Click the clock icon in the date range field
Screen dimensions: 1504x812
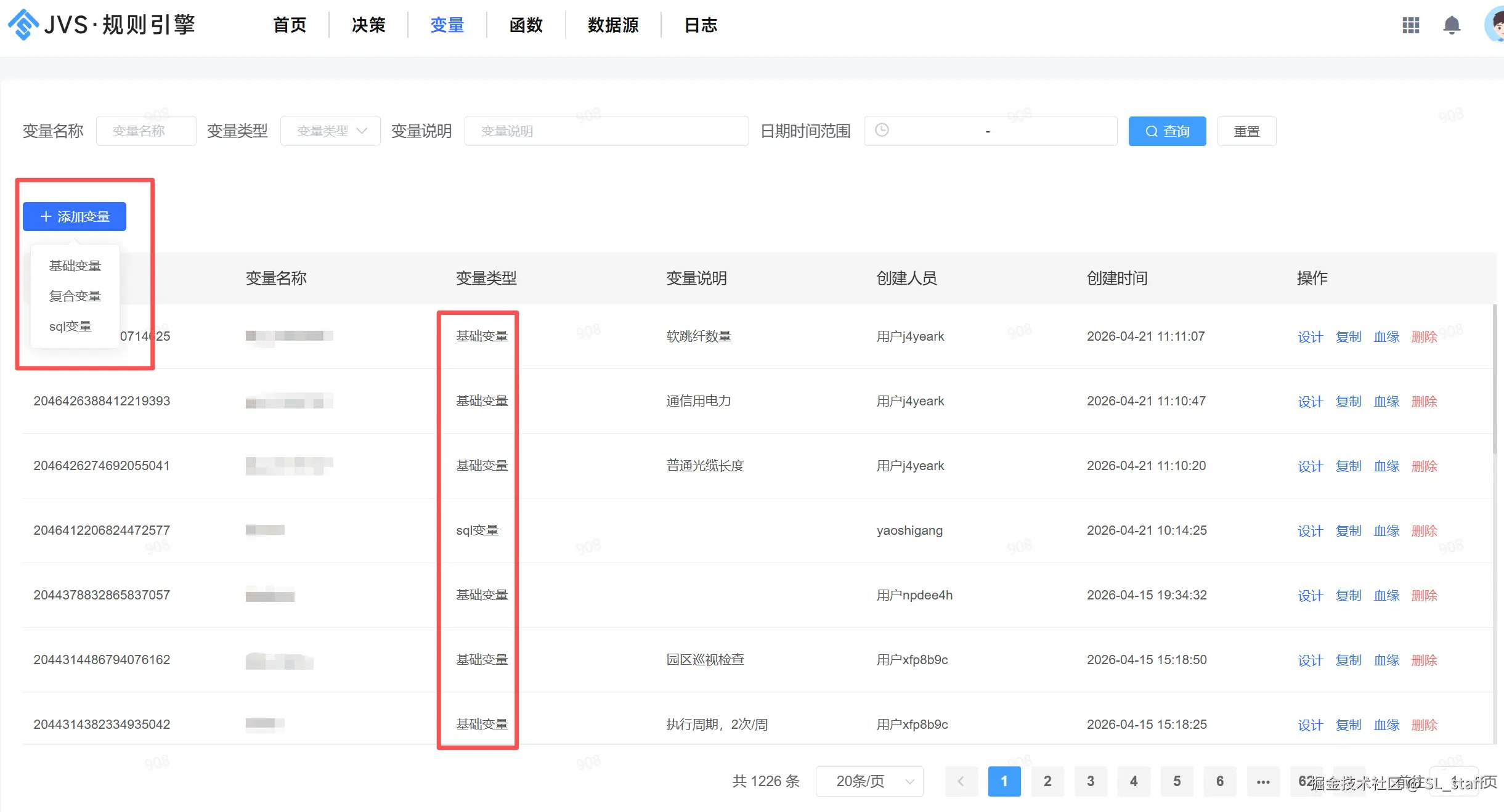click(x=882, y=130)
